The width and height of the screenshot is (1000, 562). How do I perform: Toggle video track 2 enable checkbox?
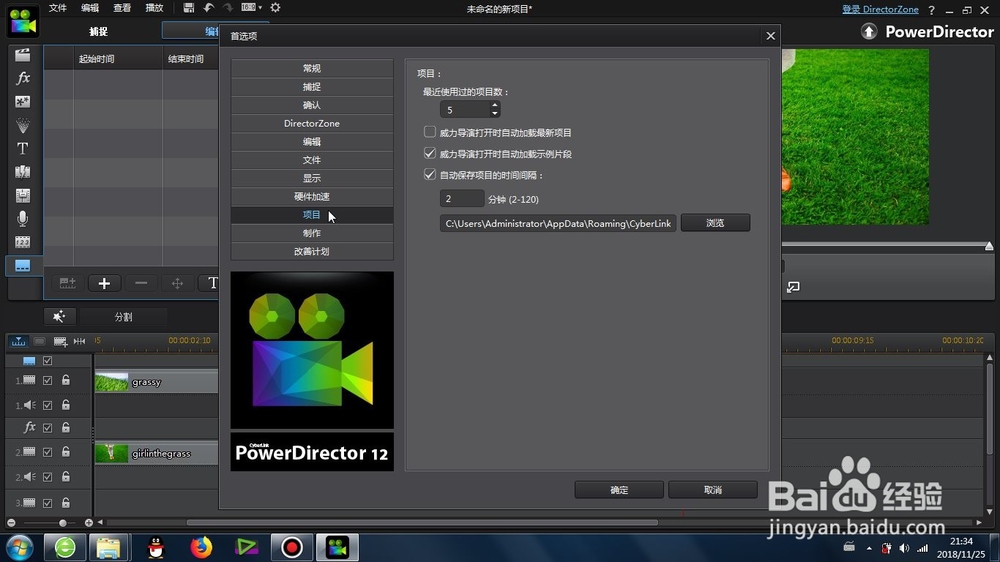[47, 452]
